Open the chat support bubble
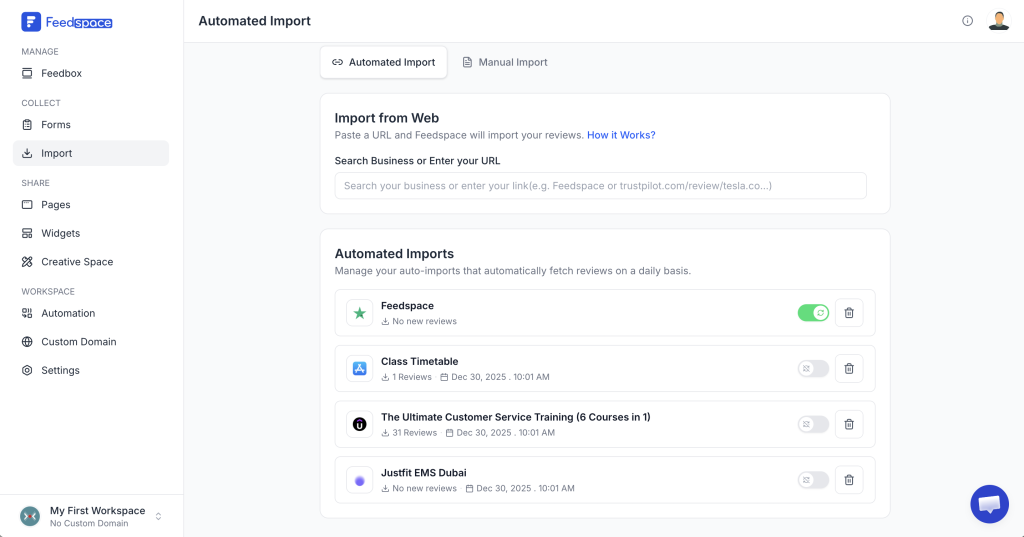 tap(989, 504)
